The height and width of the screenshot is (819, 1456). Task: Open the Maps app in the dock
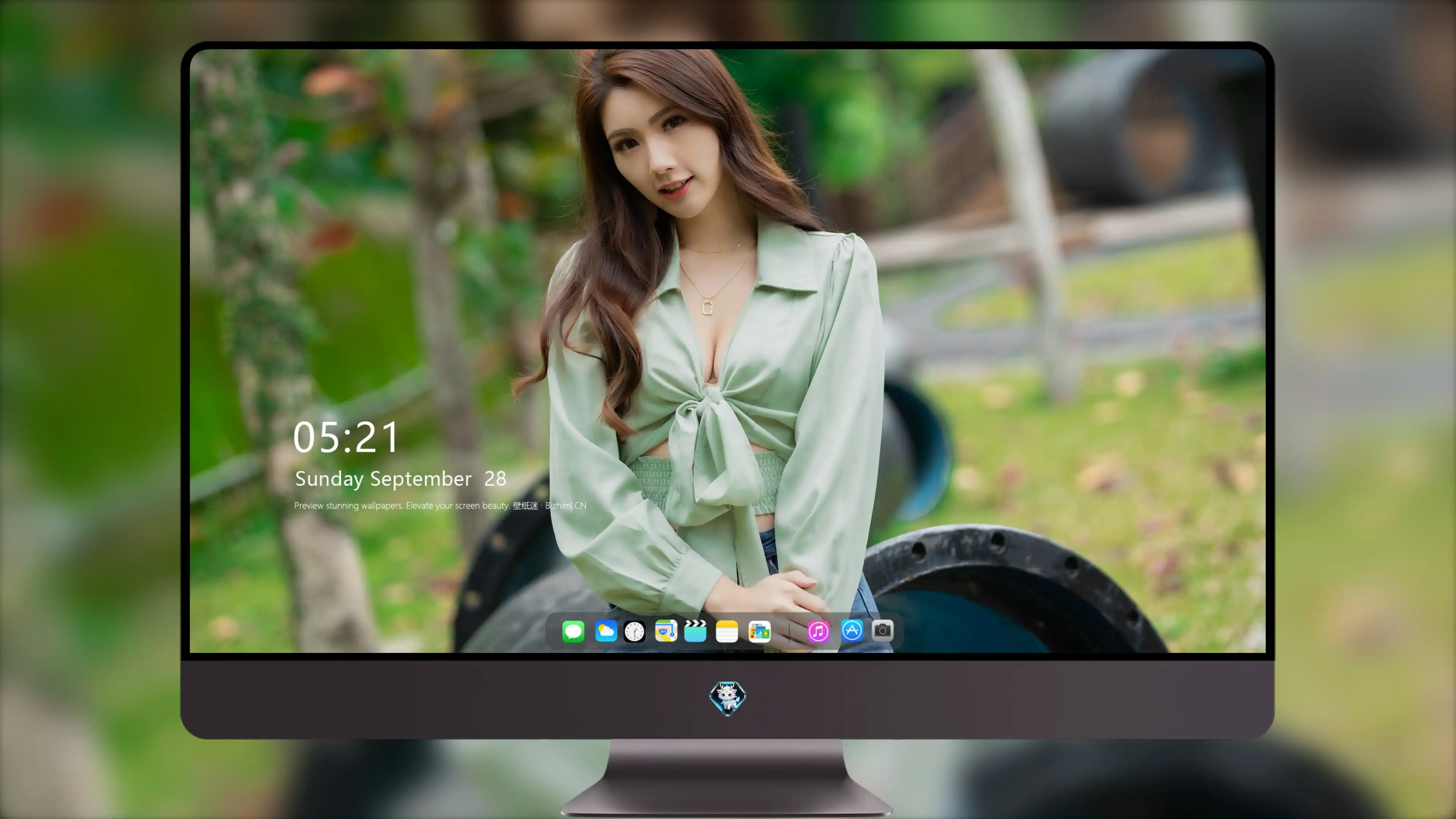[x=666, y=631]
